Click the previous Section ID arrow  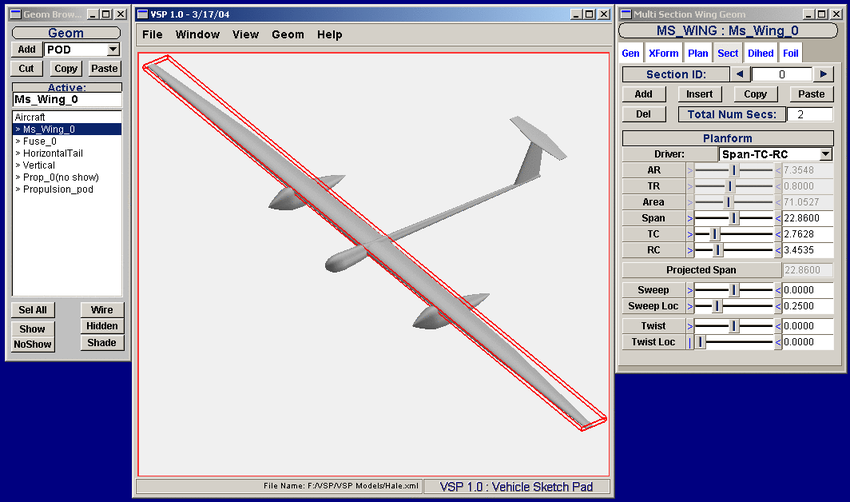(x=739, y=74)
